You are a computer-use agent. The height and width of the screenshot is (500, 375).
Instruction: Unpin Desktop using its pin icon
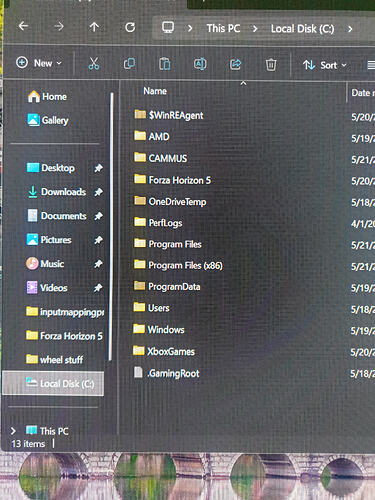(98, 168)
